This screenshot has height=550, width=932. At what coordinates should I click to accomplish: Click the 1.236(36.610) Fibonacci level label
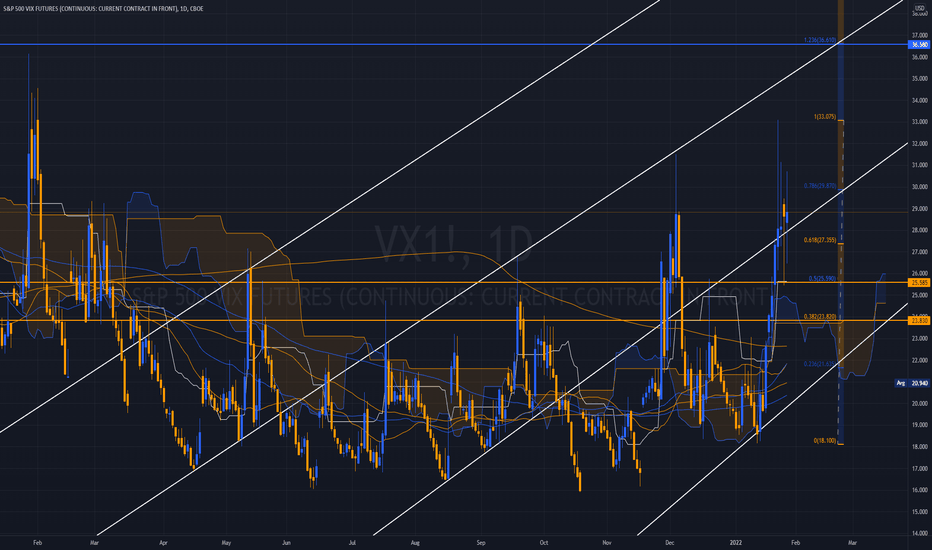pos(820,40)
